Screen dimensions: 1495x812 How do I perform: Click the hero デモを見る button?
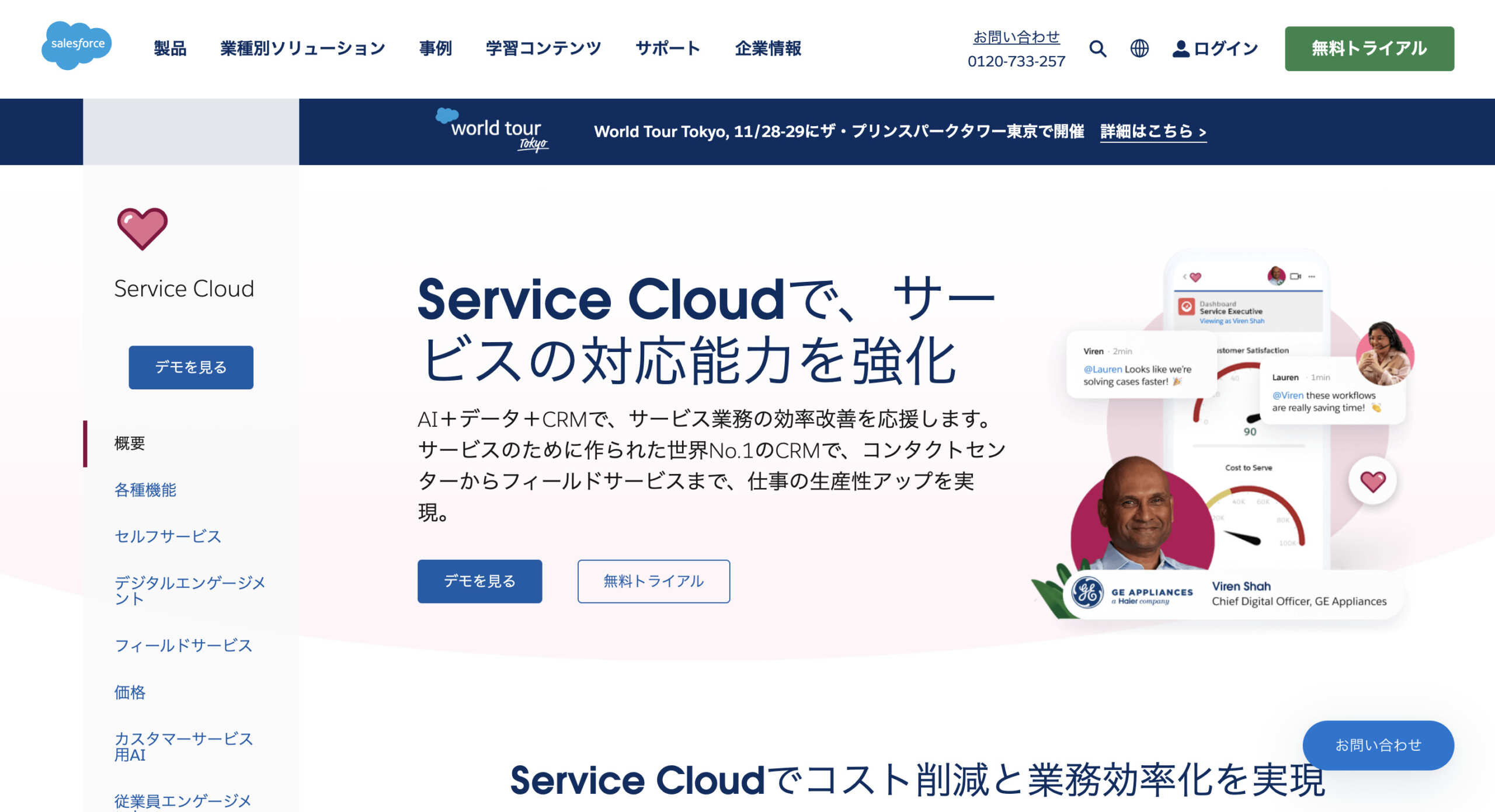(479, 581)
